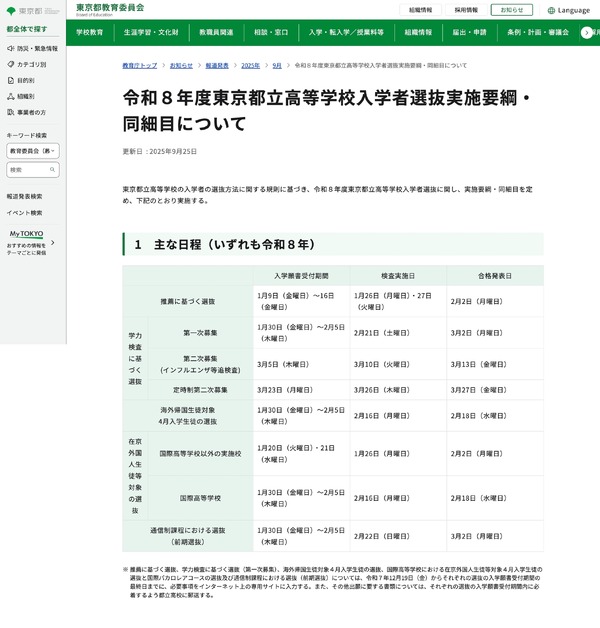The image size is (600, 628).
Task: Click the 国際高等学校以外の実施校 row header
Action: click(200, 454)
